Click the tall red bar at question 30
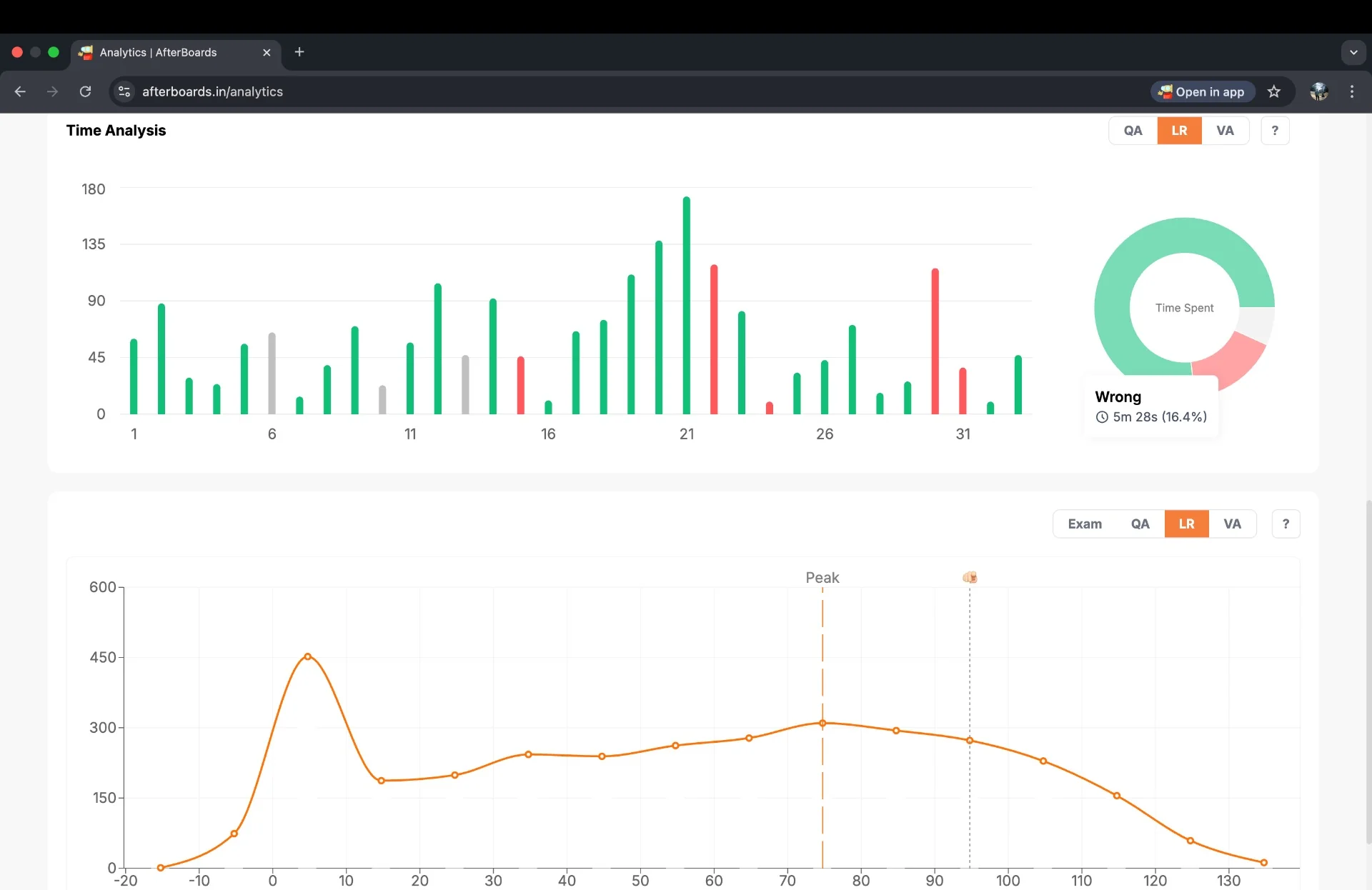1372x890 pixels. (935, 341)
